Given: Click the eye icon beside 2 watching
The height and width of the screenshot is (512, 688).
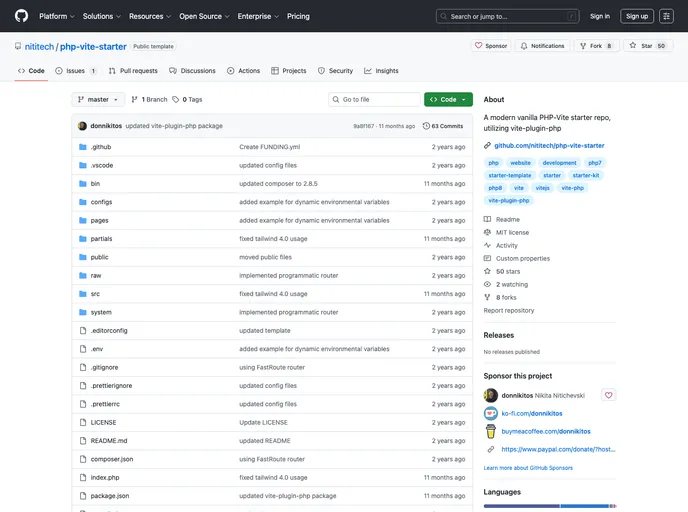Looking at the screenshot, I should 487,284.
